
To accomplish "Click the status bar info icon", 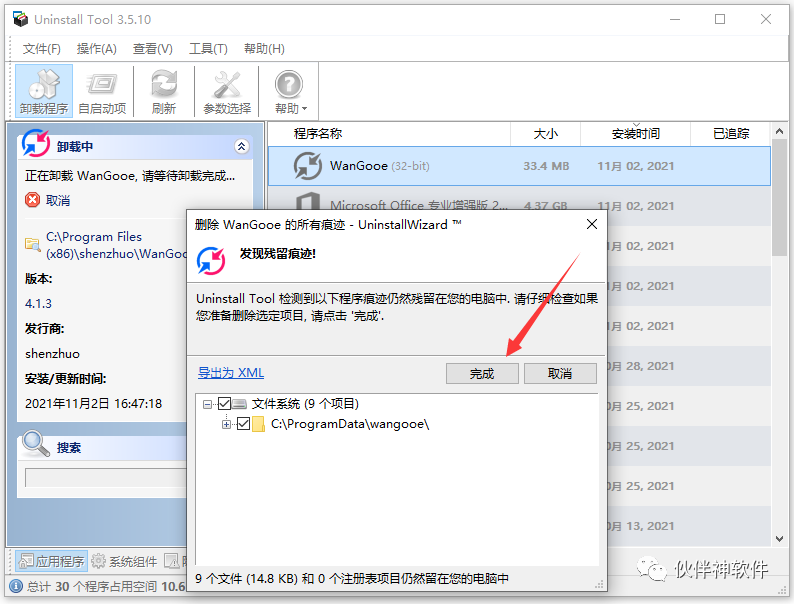I will pyautogui.click(x=16, y=586).
